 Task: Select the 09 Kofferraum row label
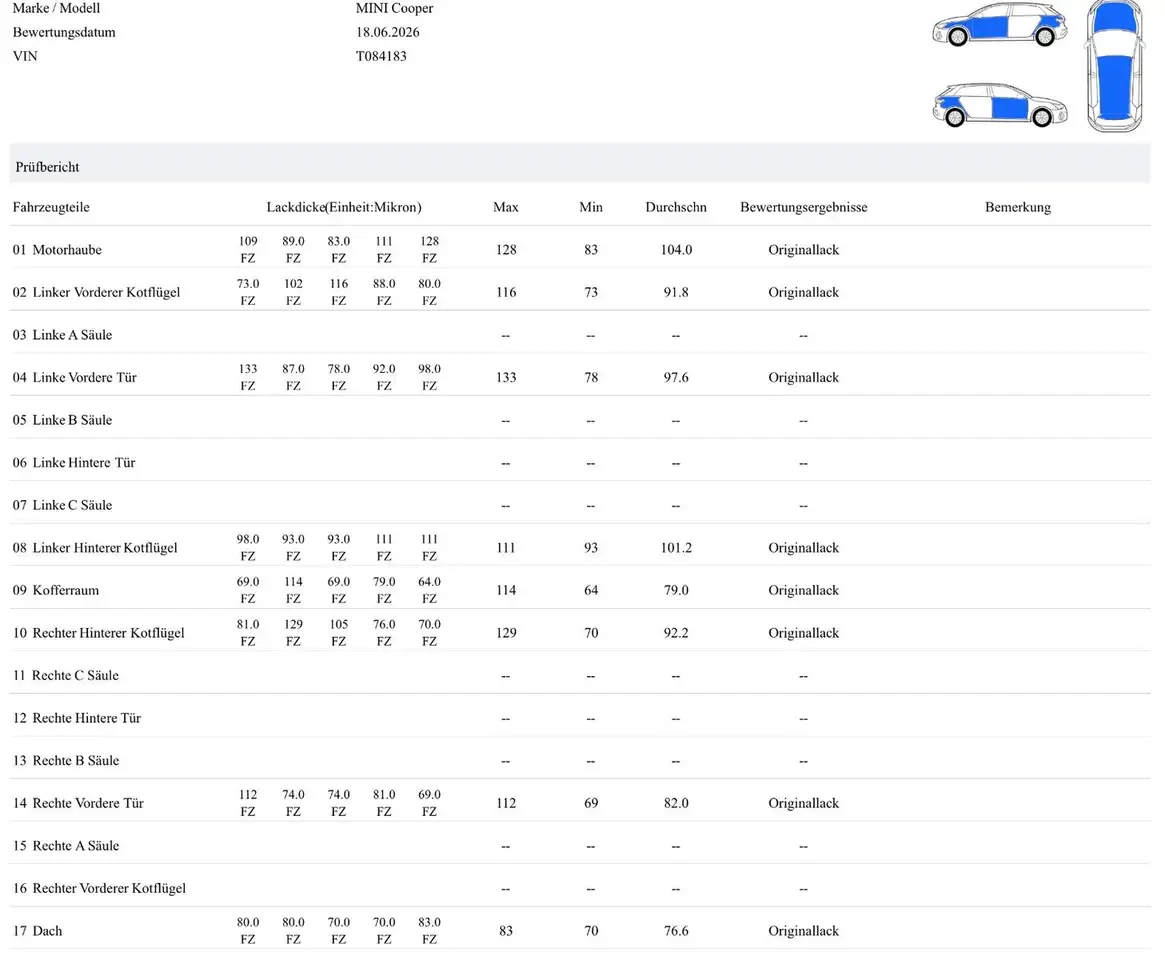(x=56, y=590)
